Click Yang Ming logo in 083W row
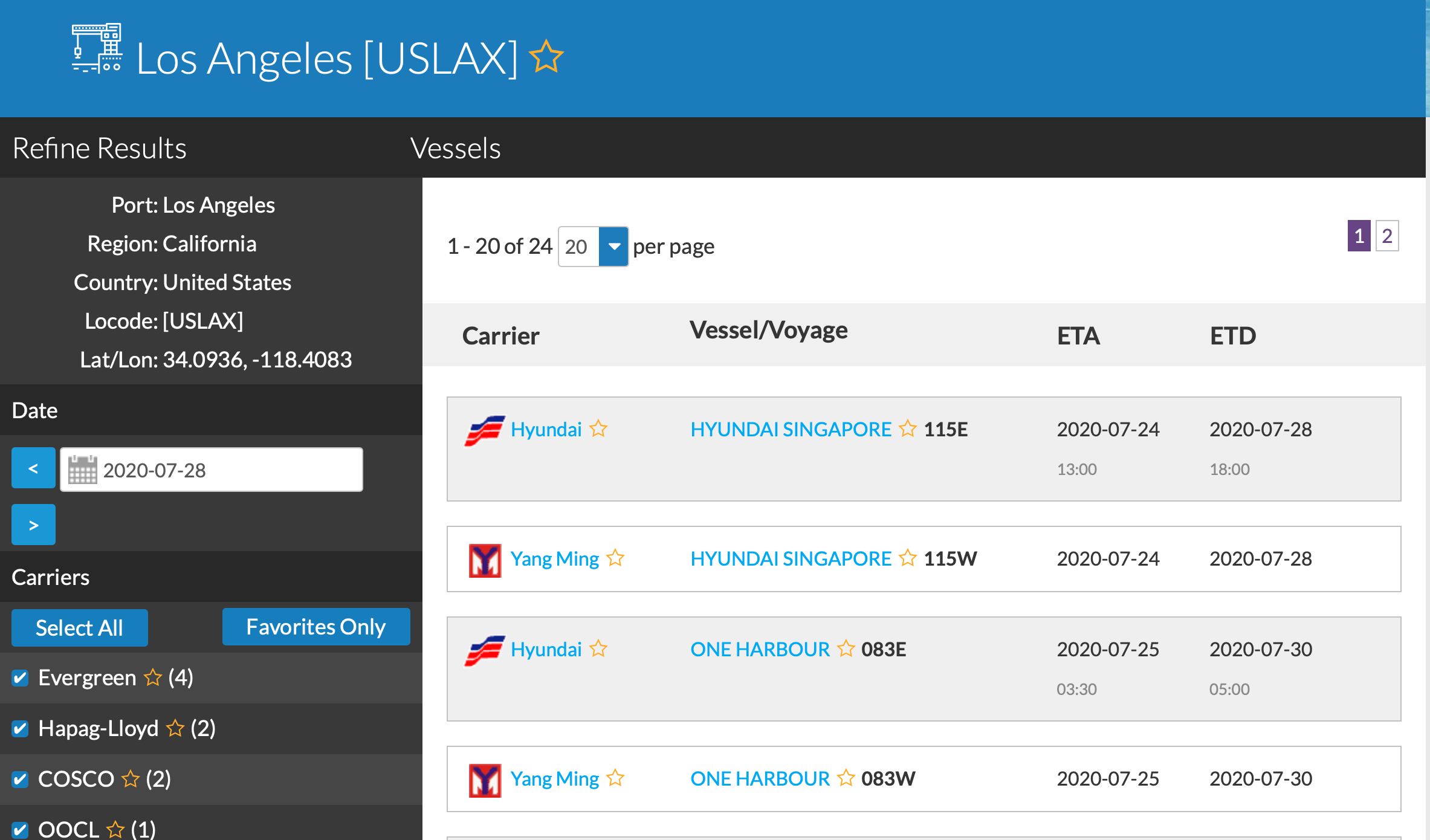Image resolution: width=1430 pixels, height=840 pixels. (x=485, y=780)
